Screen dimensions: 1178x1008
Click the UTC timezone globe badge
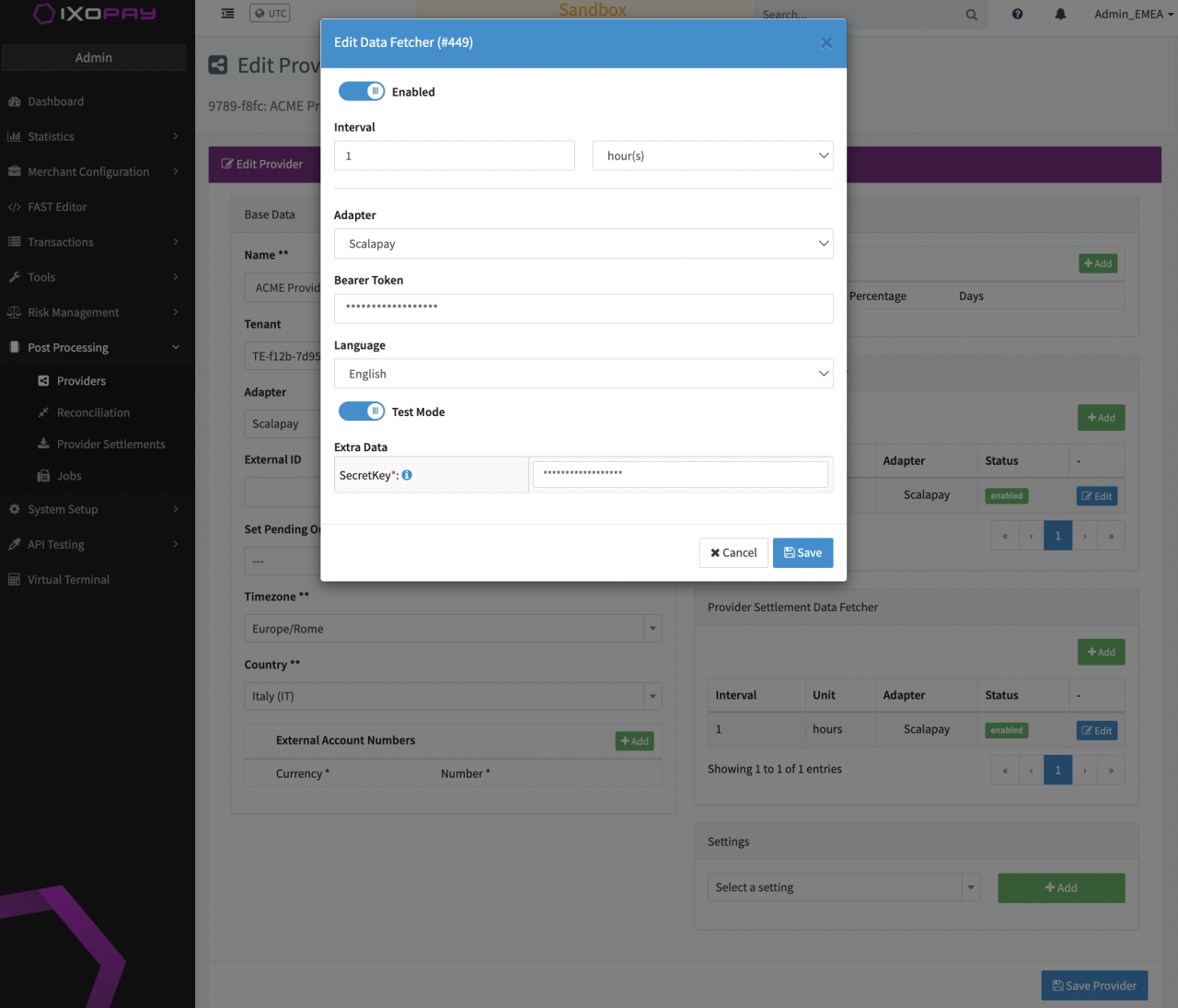[x=270, y=14]
